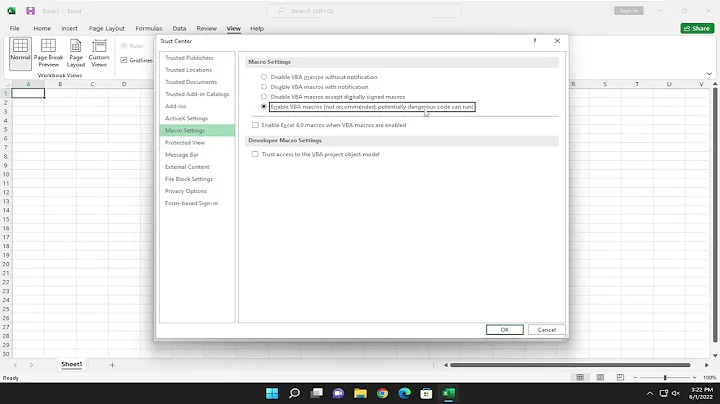Show hidden system tray icons
Screen dimensions: 720x404
[x=650, y=393]
